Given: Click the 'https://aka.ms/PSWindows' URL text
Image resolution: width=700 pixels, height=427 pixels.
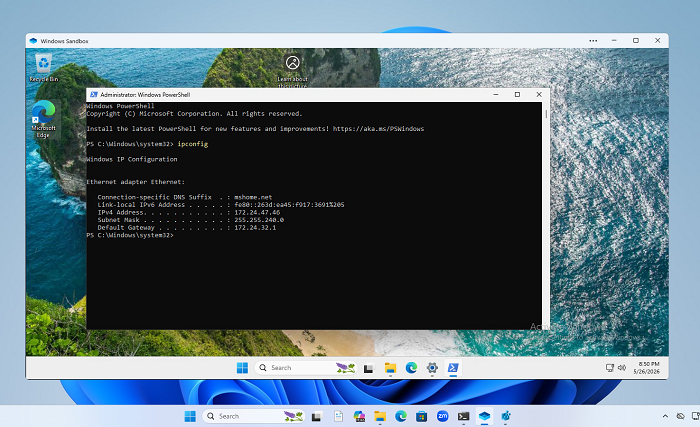Looking at the screenshot, I should (x=378, y=129).
